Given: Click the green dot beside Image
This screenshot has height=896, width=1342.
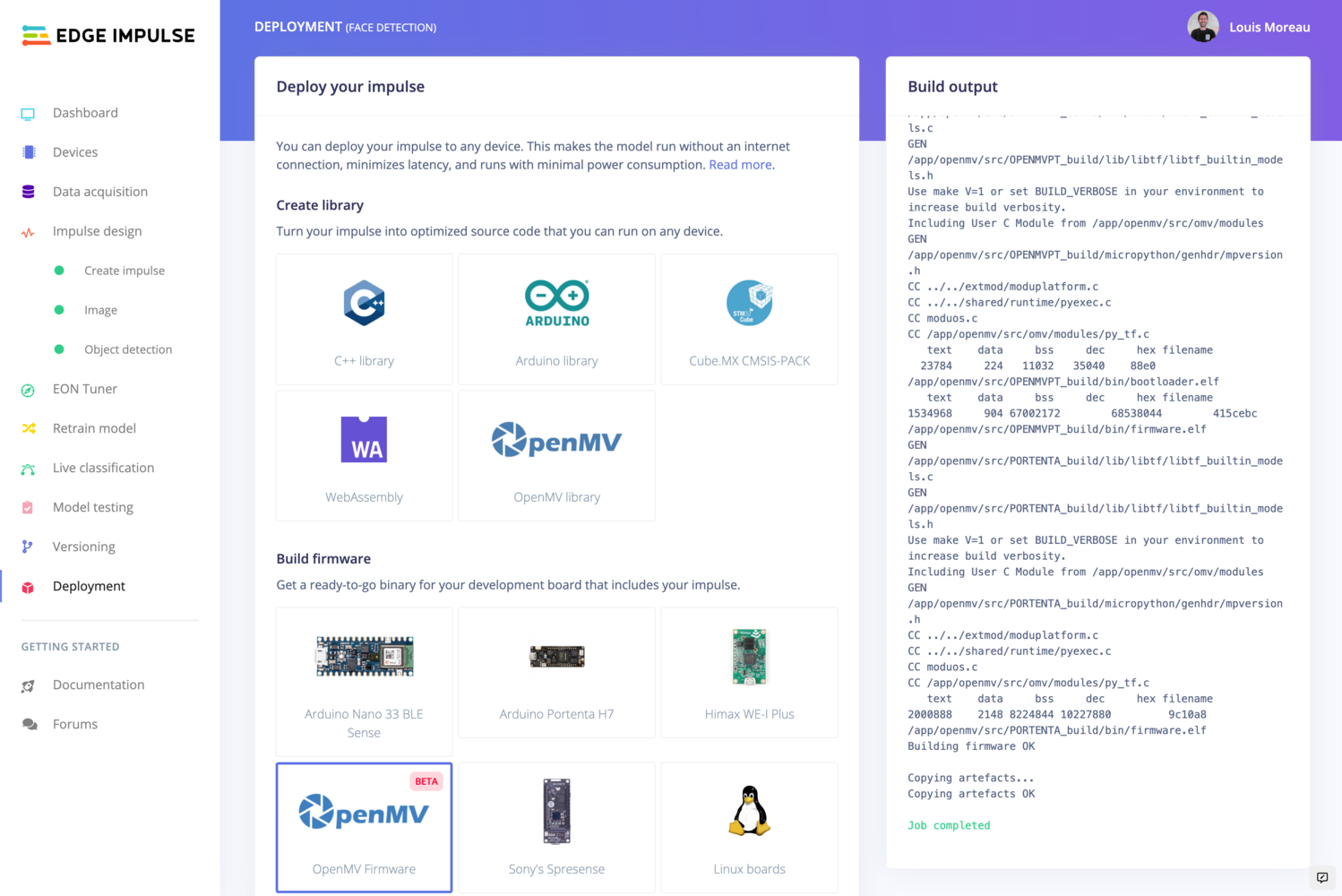Looking at the screenshot, I should 59,310.
